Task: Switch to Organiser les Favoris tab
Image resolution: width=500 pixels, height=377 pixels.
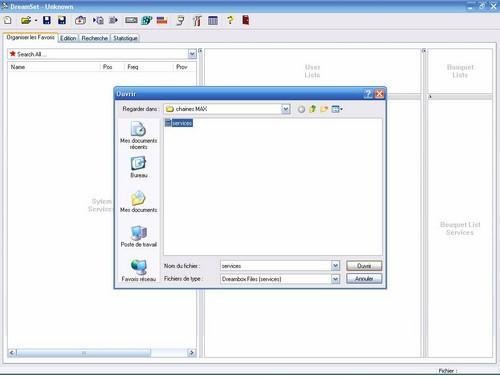Action: coord(30,38)
